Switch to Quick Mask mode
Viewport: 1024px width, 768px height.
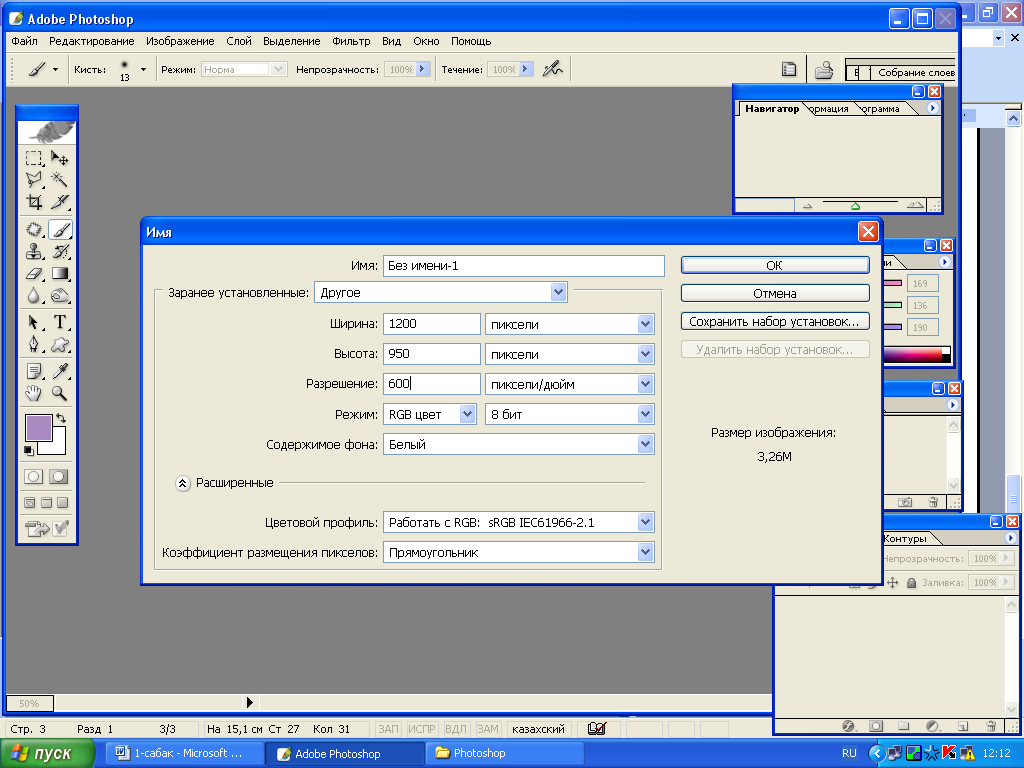click(59, 477)
